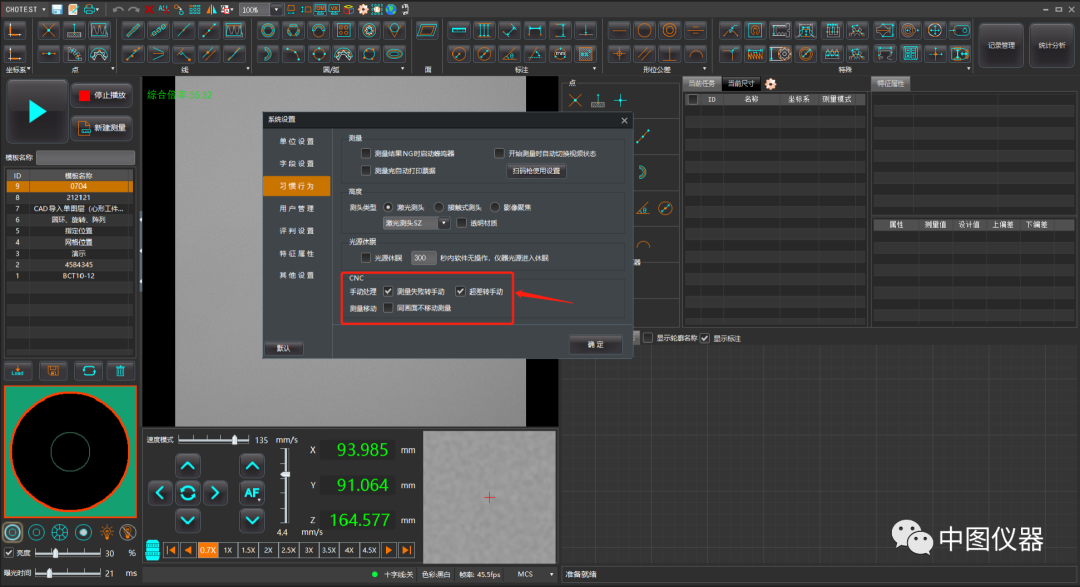The width and height of the screenshot is (1080, 587).
Task: Open 单位设置 settings section
Action: [297, 141]
